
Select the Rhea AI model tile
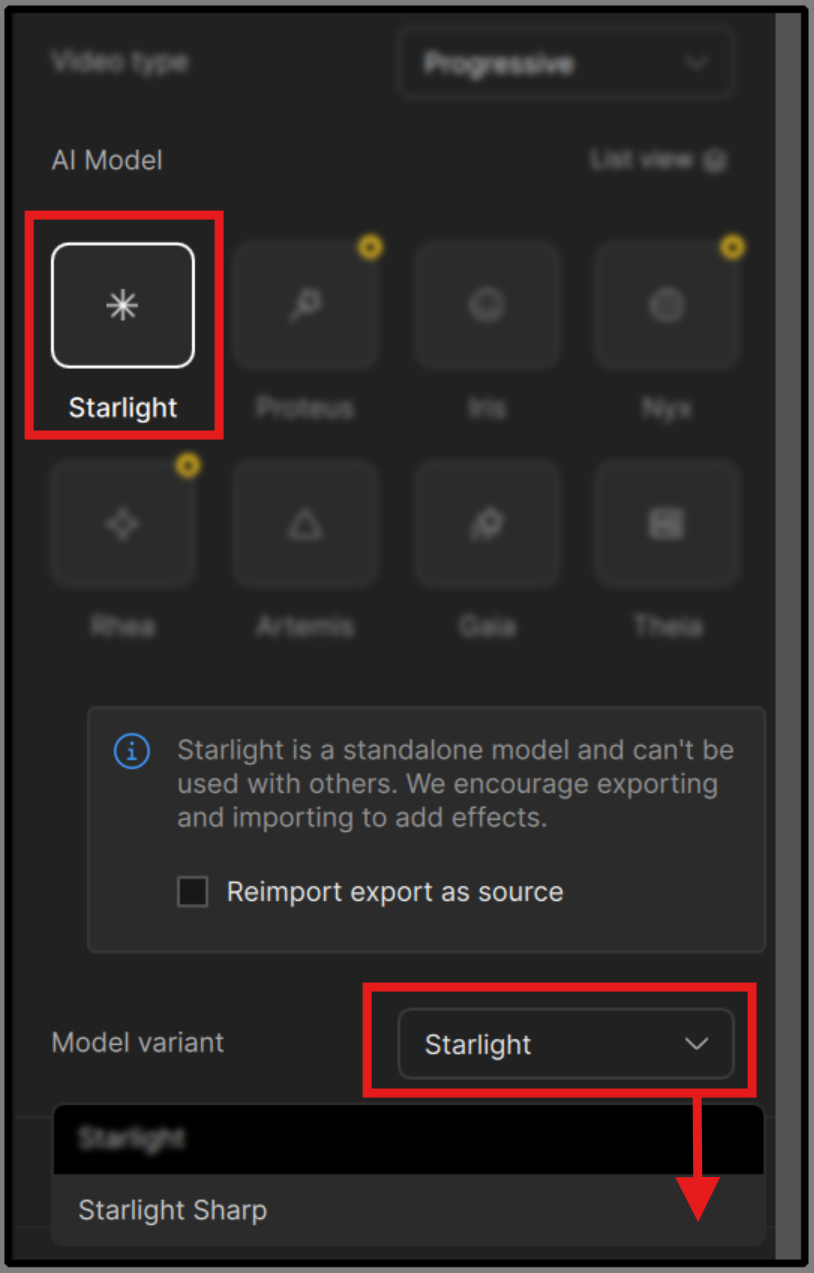click(122, 523)
